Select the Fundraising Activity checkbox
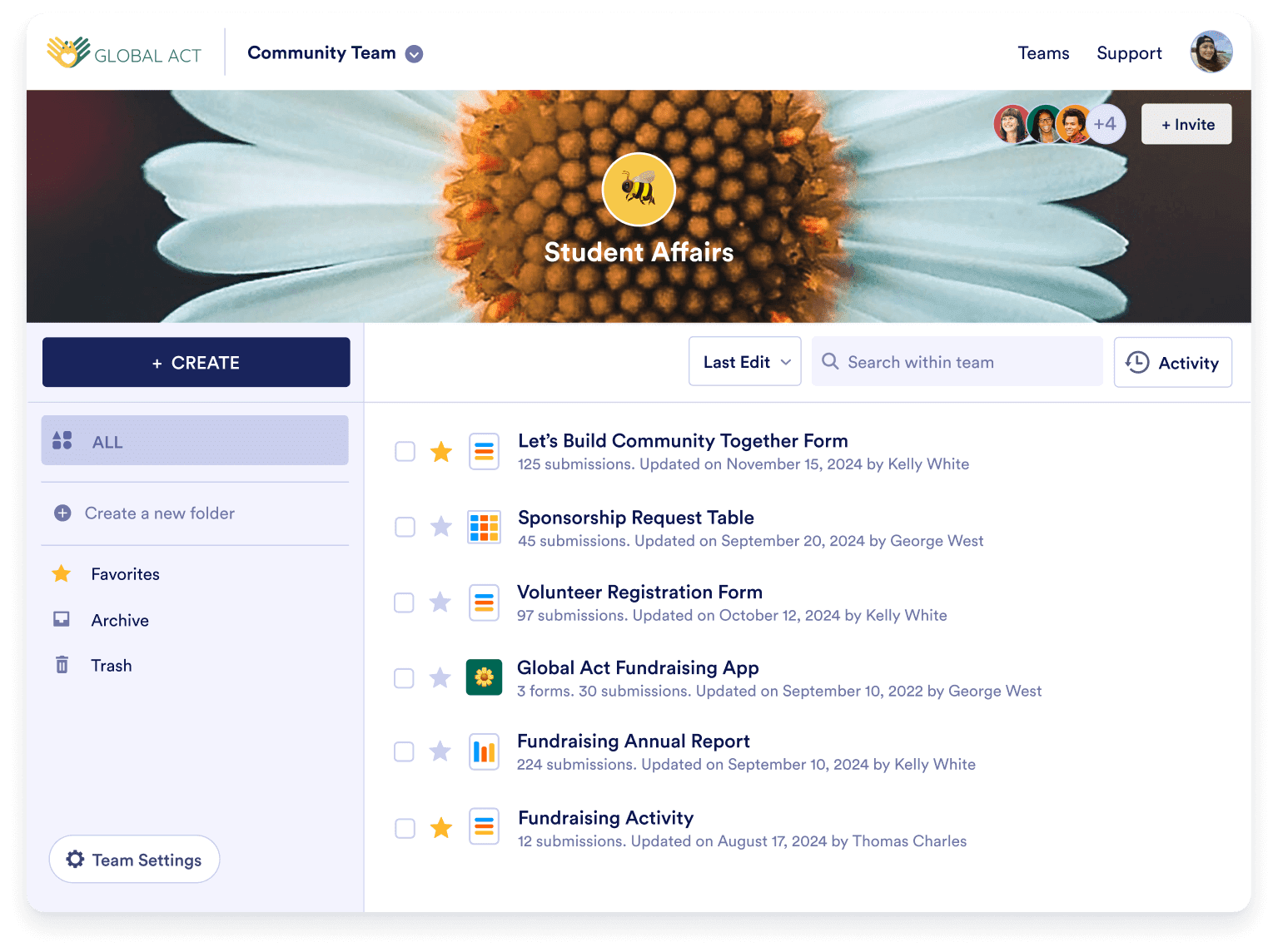Screen dimensions: 1278x952 click(405, 828)
